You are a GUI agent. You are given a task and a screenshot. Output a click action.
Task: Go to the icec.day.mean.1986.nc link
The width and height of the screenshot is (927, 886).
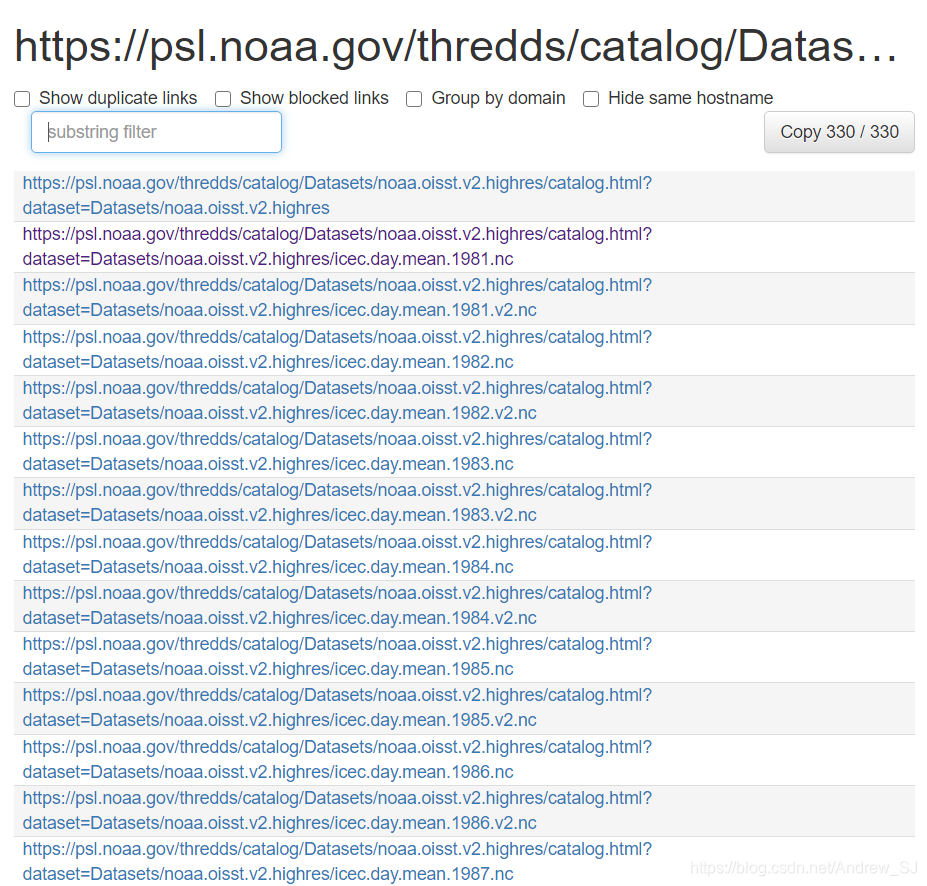[x=337, y=760]
